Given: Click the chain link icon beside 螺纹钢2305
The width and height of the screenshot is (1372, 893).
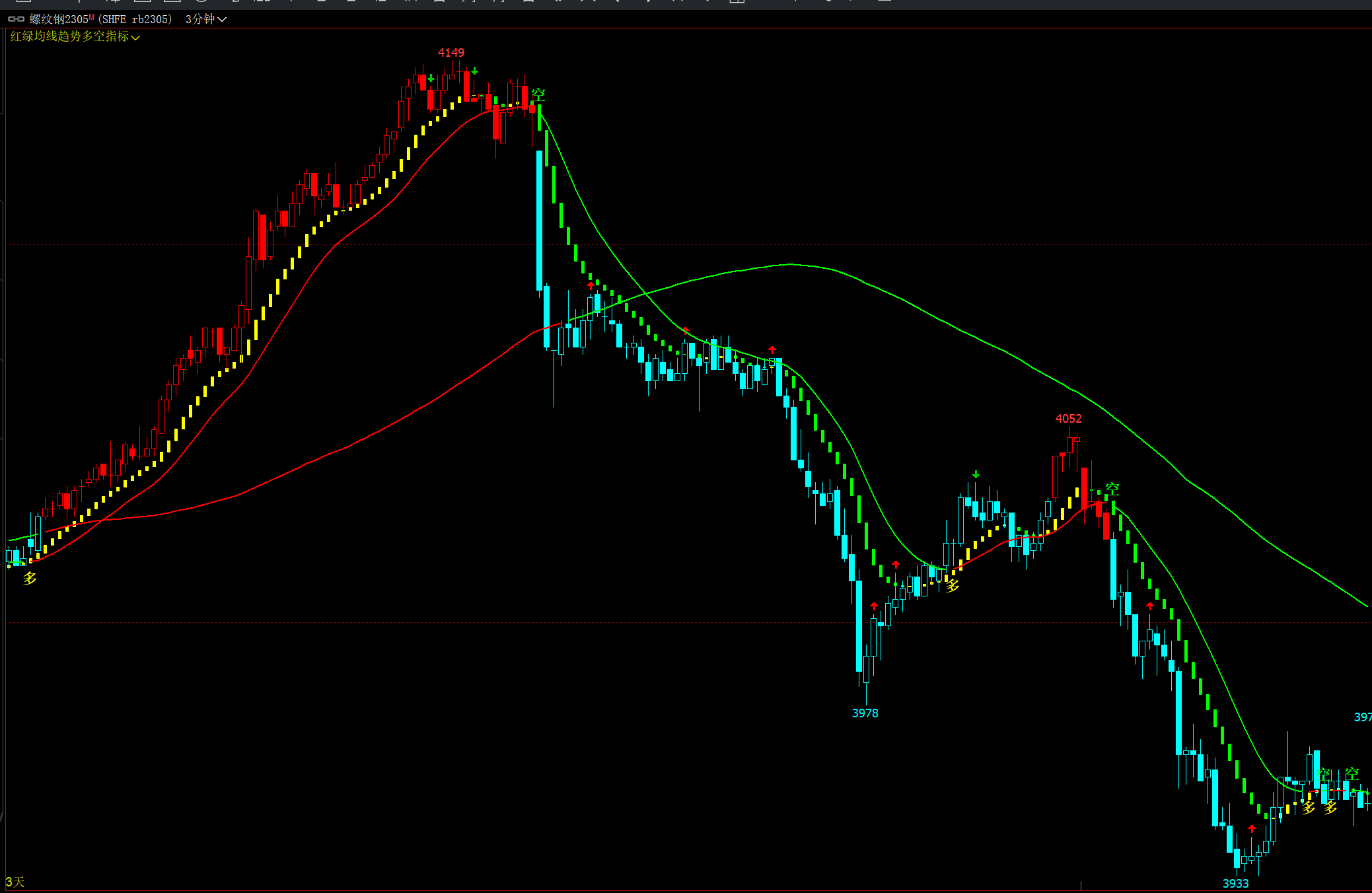Looking at the screenshot, I should (x=16, y=19).
